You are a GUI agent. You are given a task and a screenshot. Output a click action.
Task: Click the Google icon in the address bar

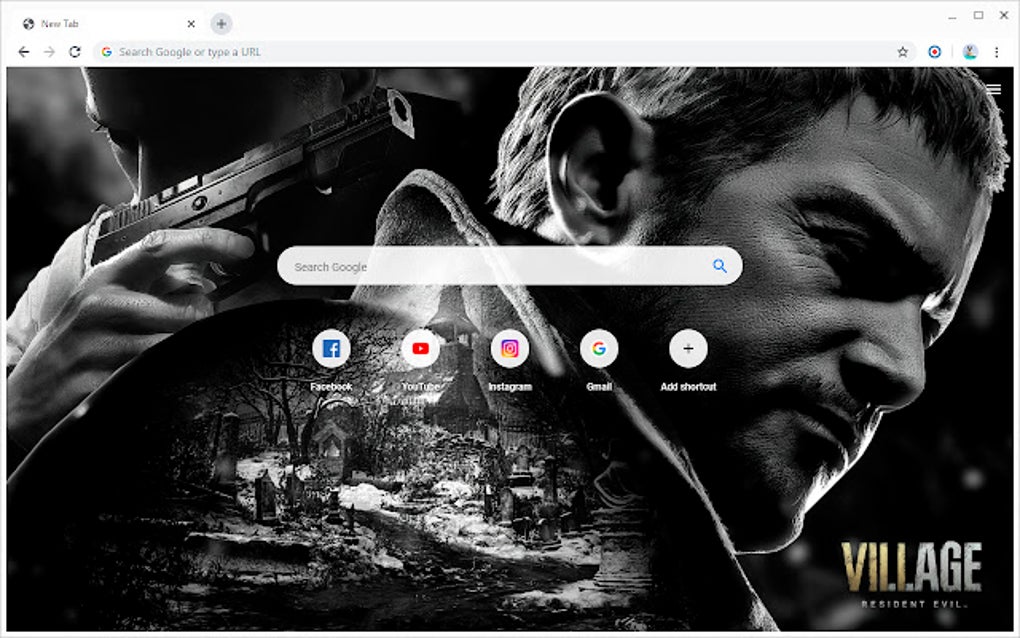pos(107,52)
